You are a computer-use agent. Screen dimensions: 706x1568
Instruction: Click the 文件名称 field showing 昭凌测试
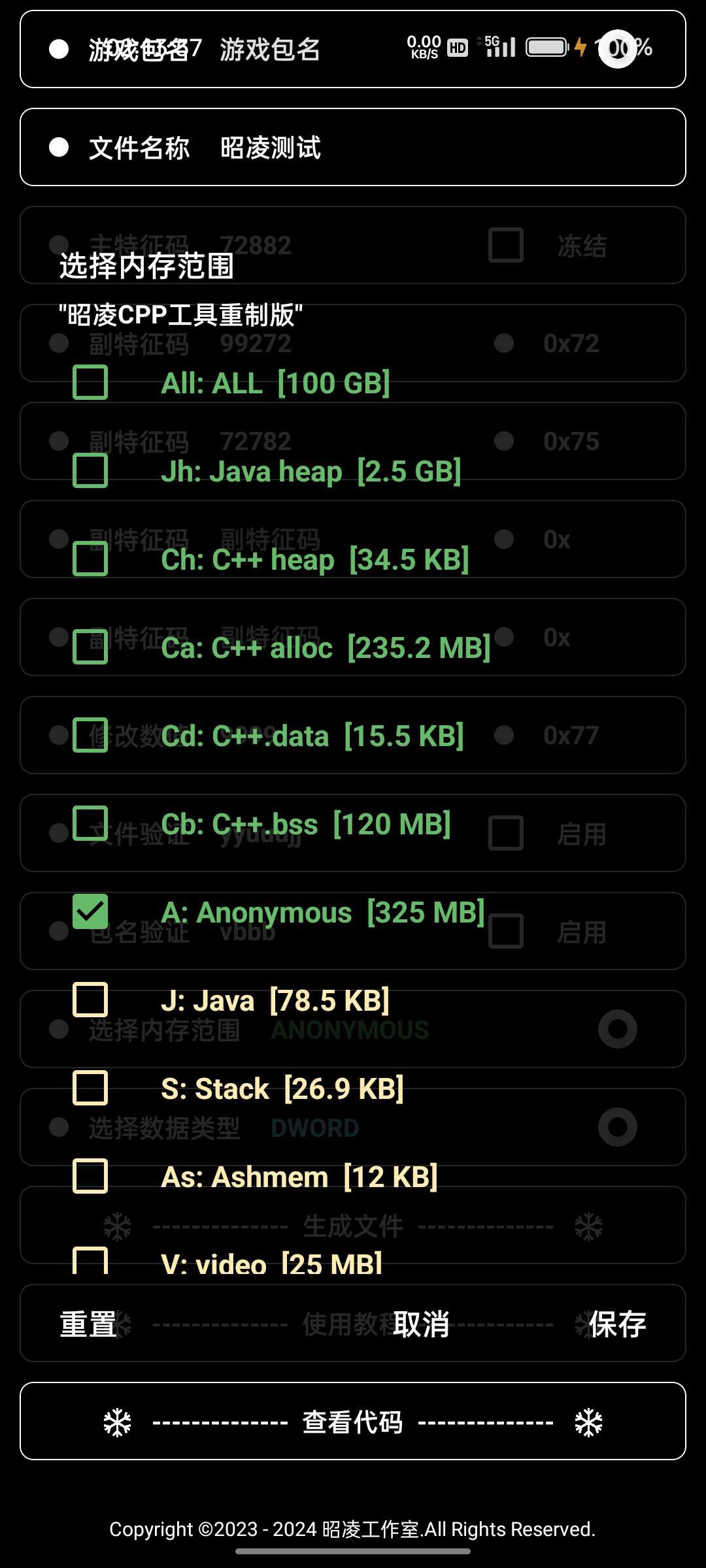(269, 148)
